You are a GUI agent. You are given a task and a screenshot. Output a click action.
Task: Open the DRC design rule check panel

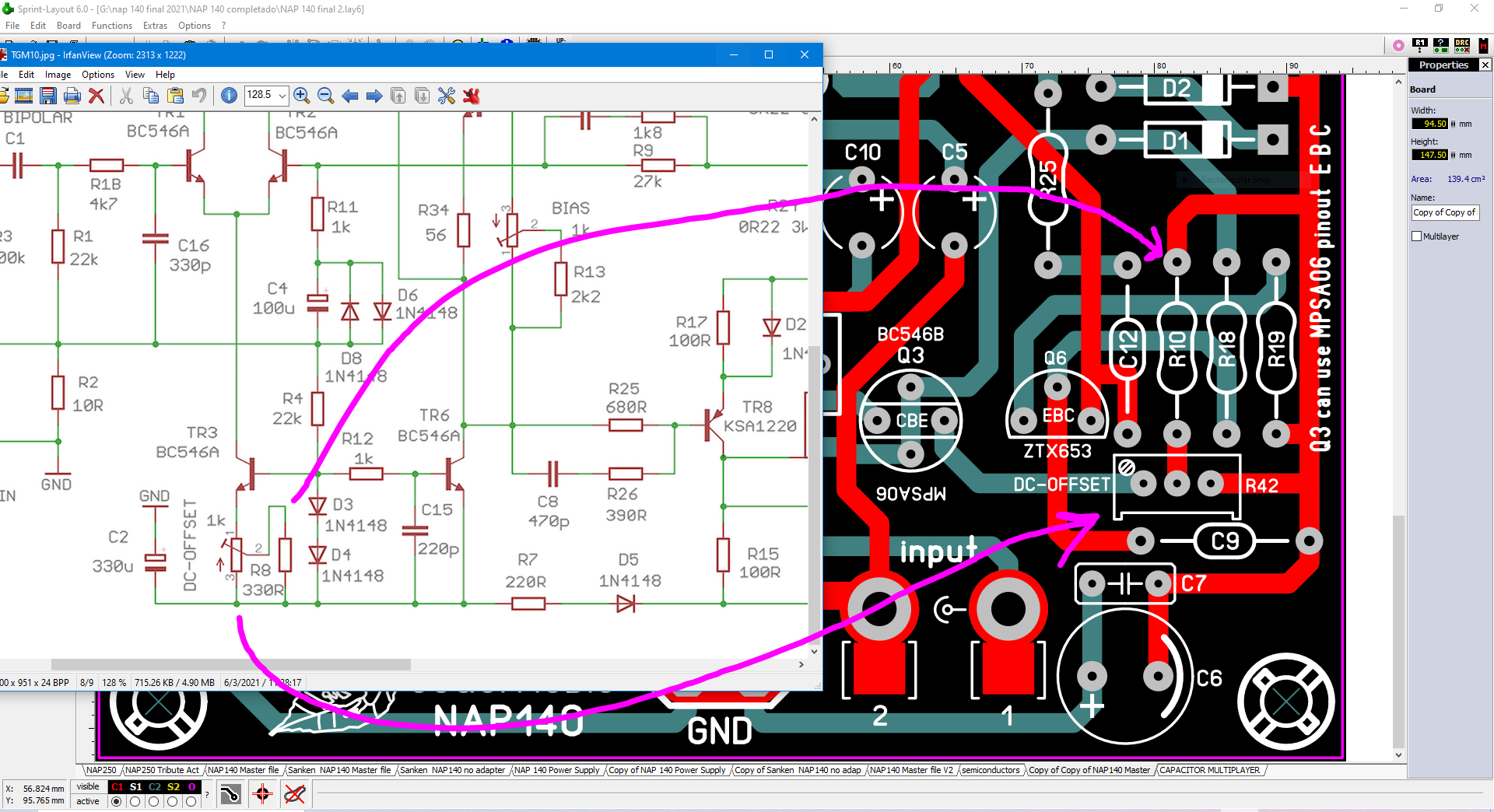click(x=1462, y=46)
